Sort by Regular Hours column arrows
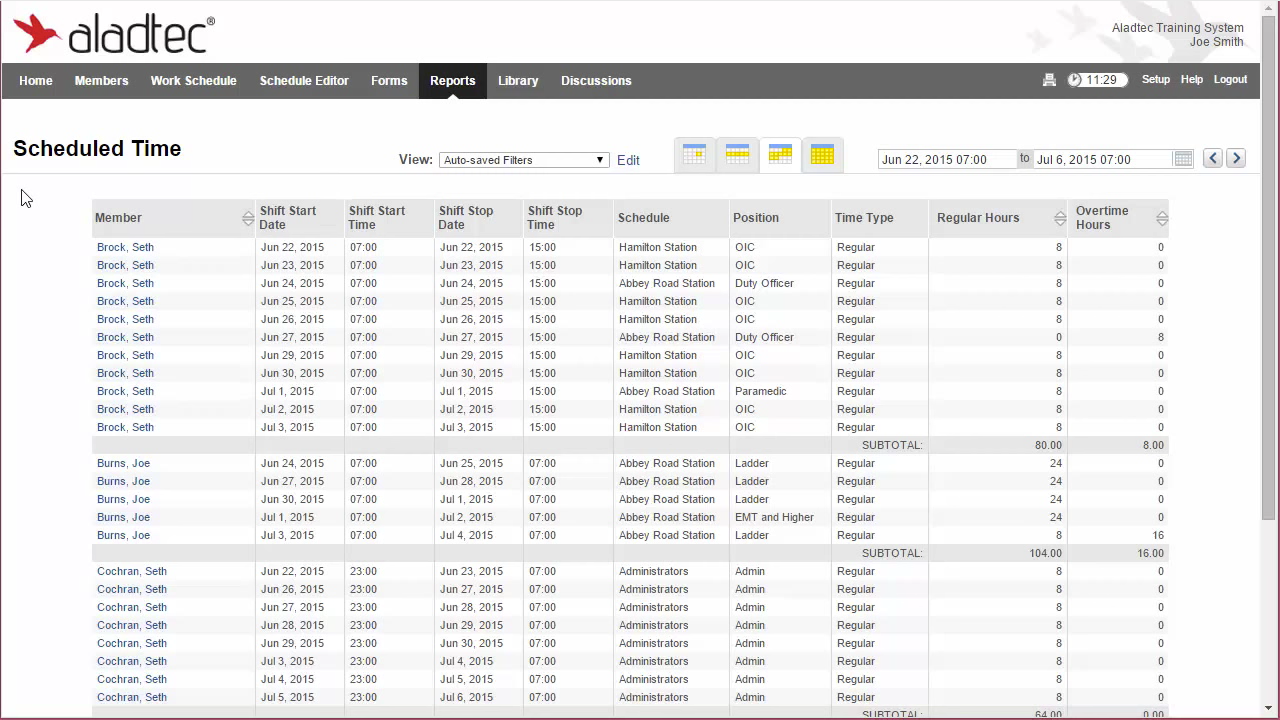Screen dimensions: 1280x720 coord(1060,218)
